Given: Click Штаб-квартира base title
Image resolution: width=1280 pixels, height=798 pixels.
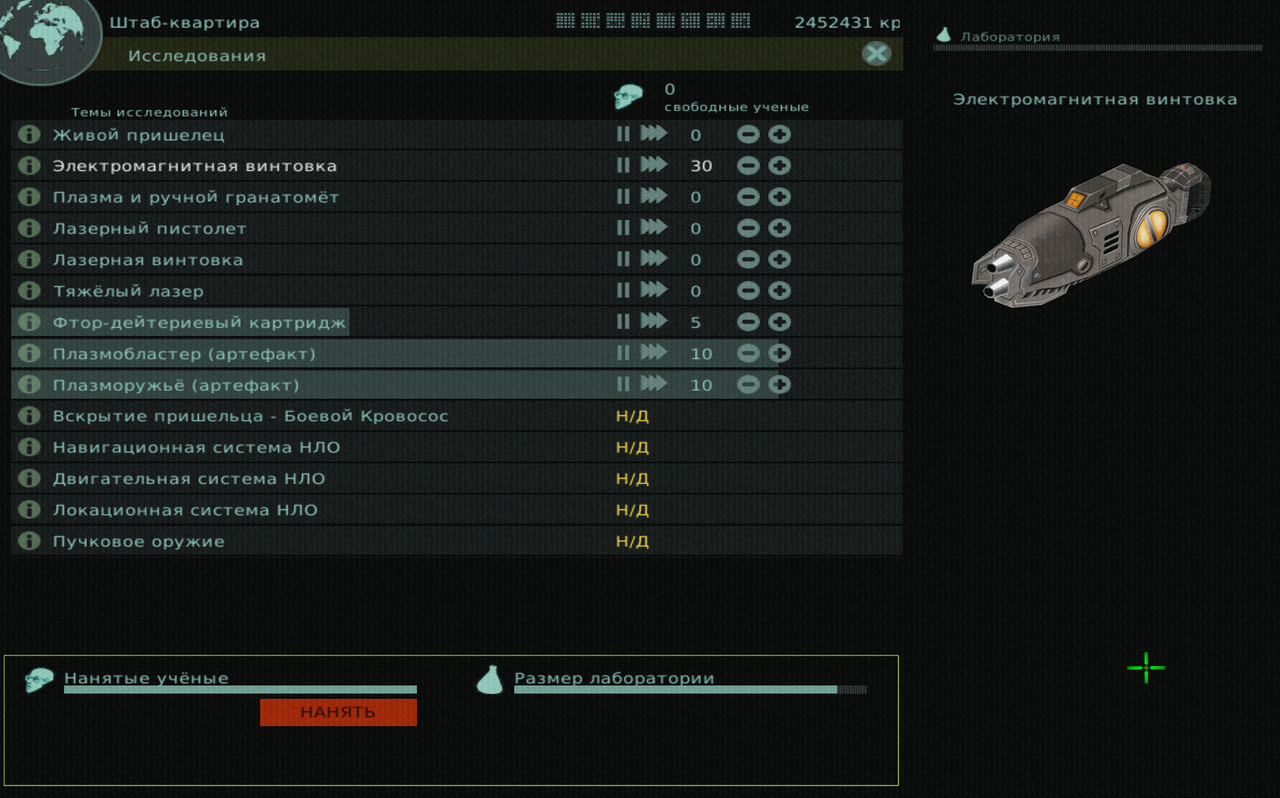Looking at the screenshot, I should coord(184,22).
